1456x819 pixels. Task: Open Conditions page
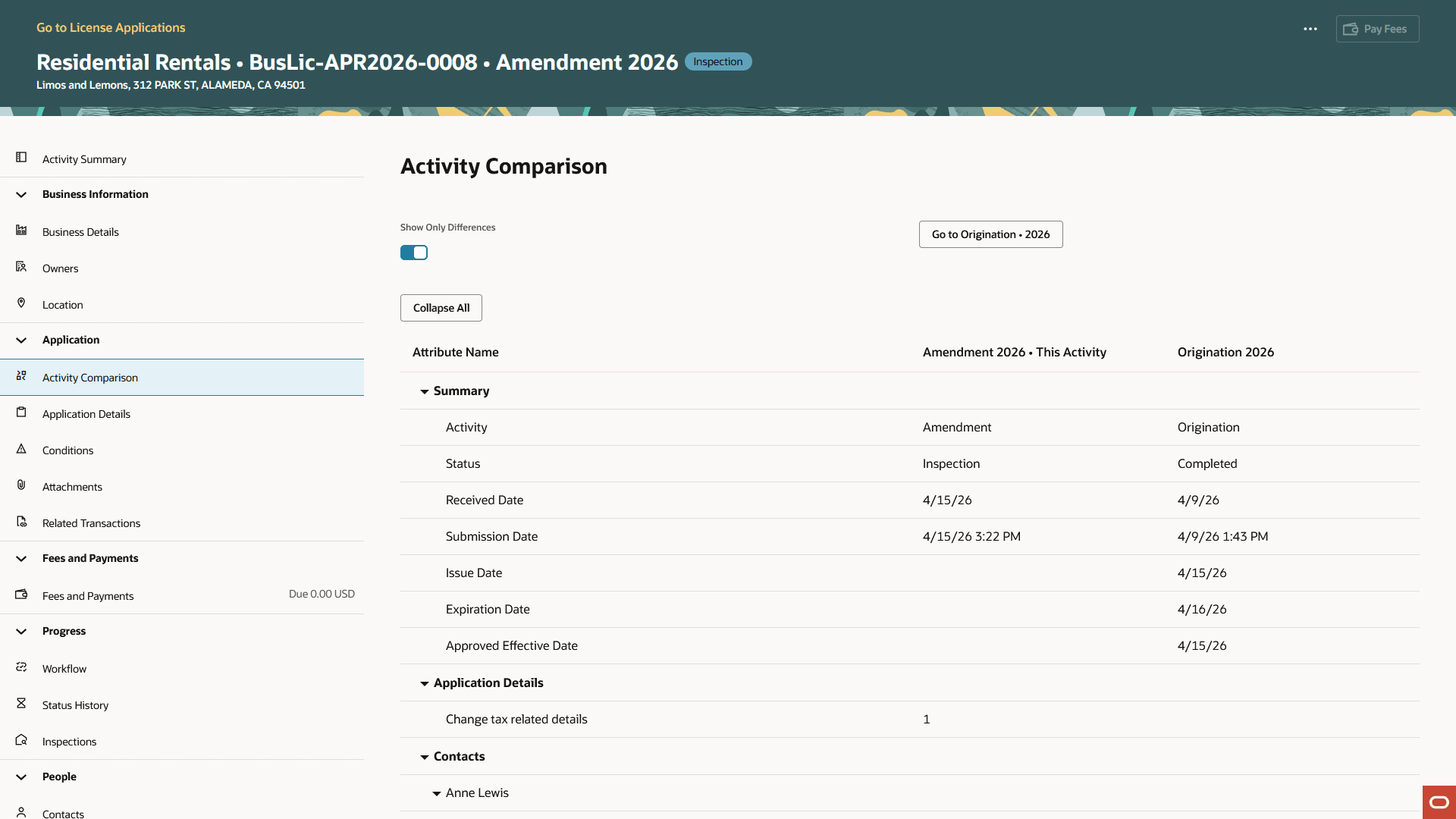tap(67, 450)
